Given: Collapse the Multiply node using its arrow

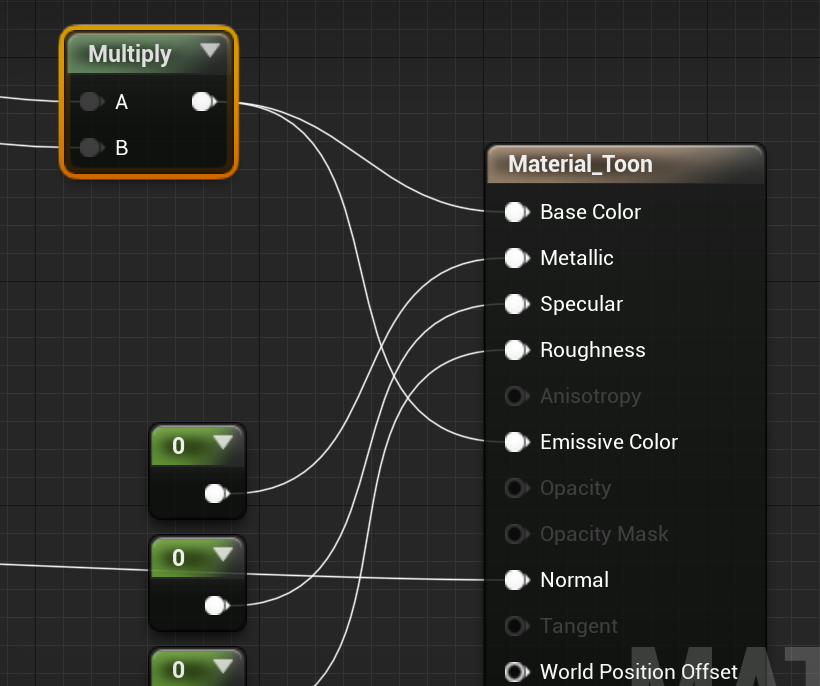Looking at the screenshot, I should tap(210, 50).
